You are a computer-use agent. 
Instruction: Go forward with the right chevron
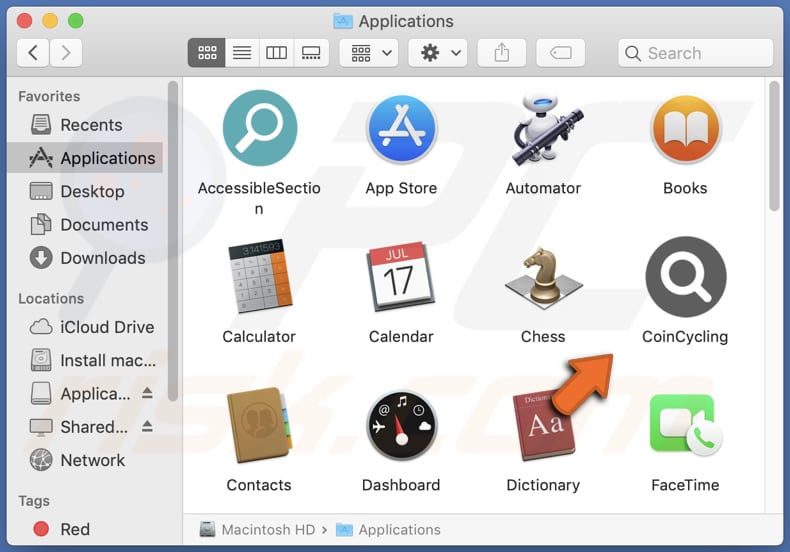click(x=66, y=52)
